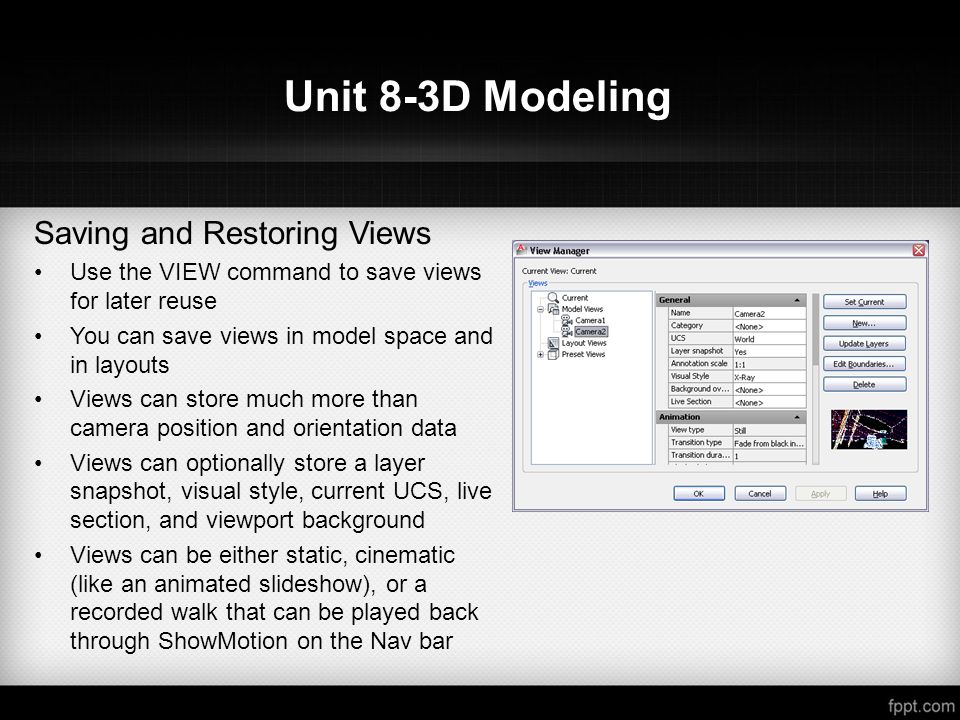
Task: Click the Annotation scale value 1:1
Action: (x=770, y=364)
